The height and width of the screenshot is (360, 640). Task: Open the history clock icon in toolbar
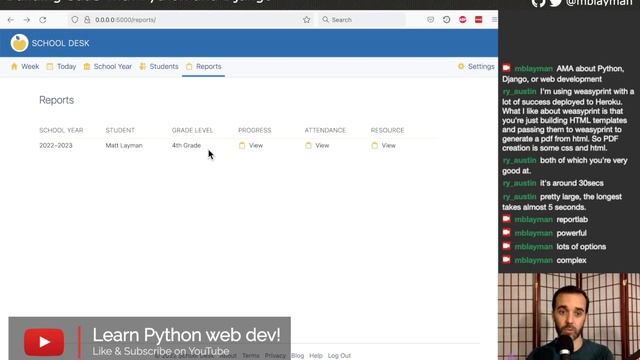pos(446,20)
